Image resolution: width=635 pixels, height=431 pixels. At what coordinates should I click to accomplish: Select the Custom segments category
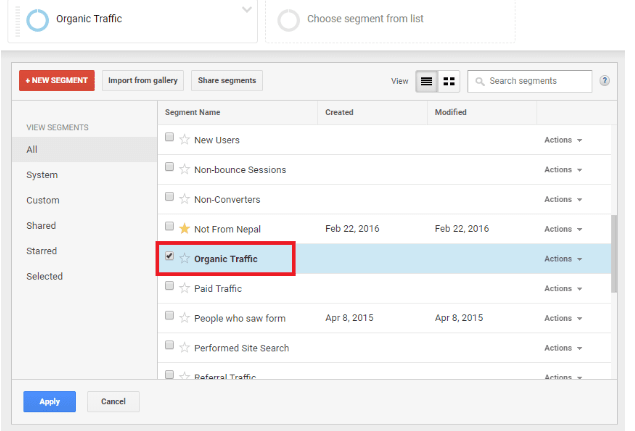point(43,200)
